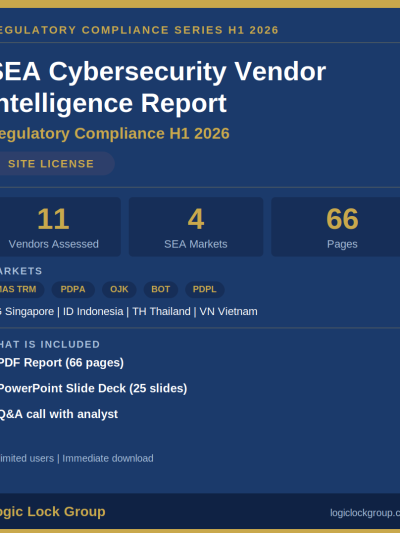Viewport: 400px width, 533px height.
Task: Click the Regulatory Compliance H1 2026 subtitle
Action: 115,134
